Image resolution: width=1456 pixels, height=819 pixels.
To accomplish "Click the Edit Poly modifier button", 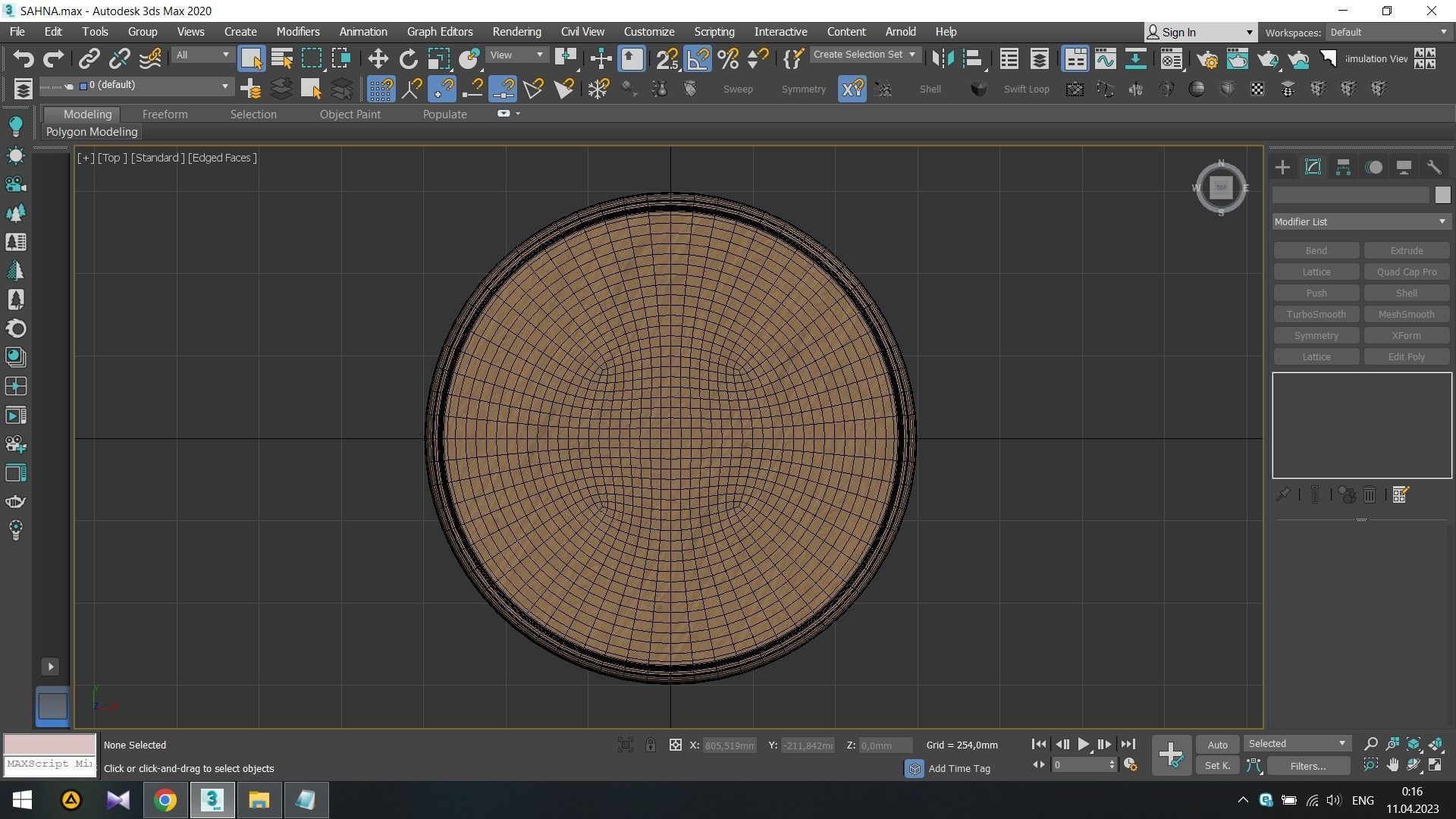I will (x=1406, y=356).
